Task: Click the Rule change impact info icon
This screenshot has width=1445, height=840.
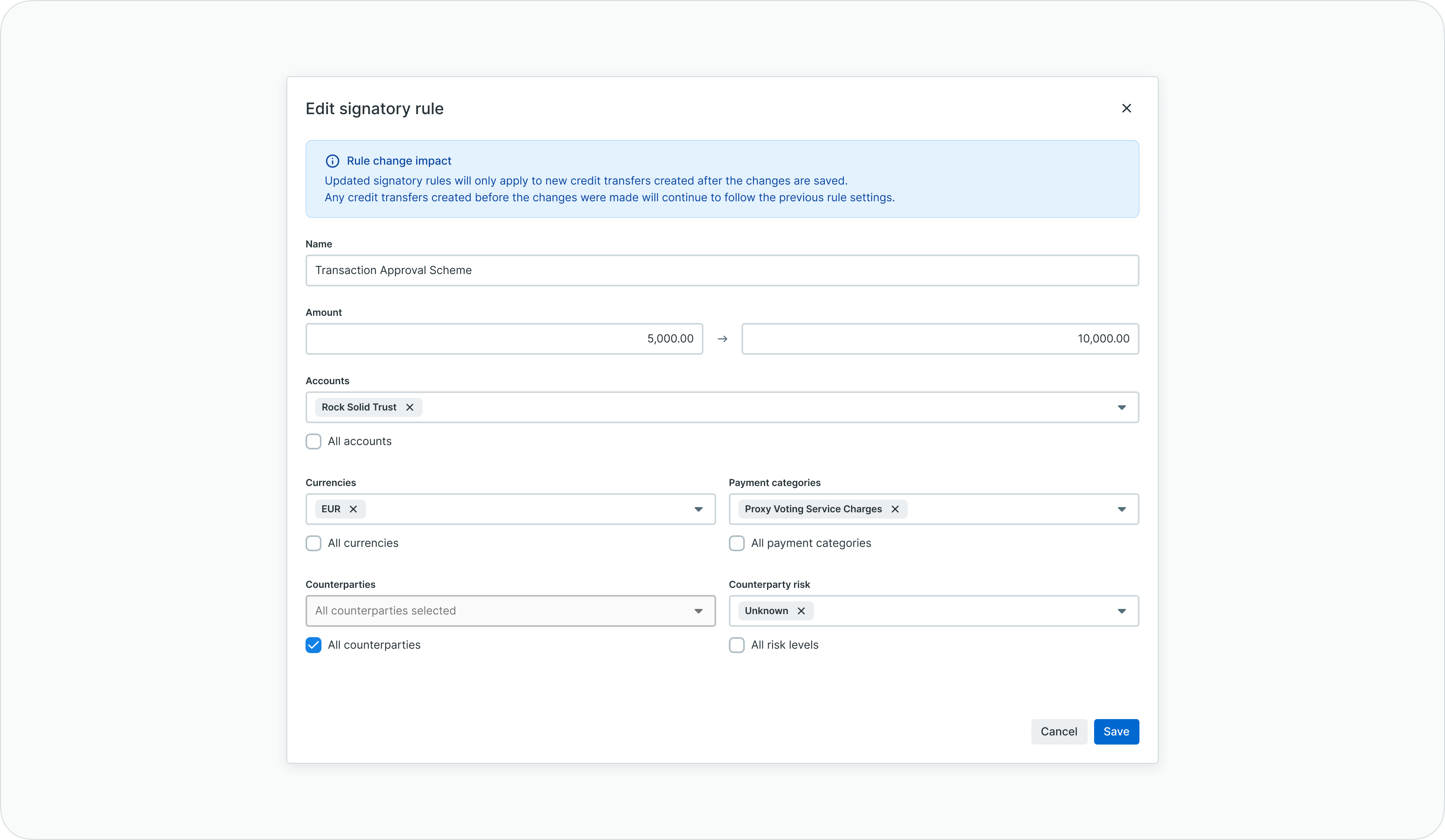Action: [x=333, y=161]
